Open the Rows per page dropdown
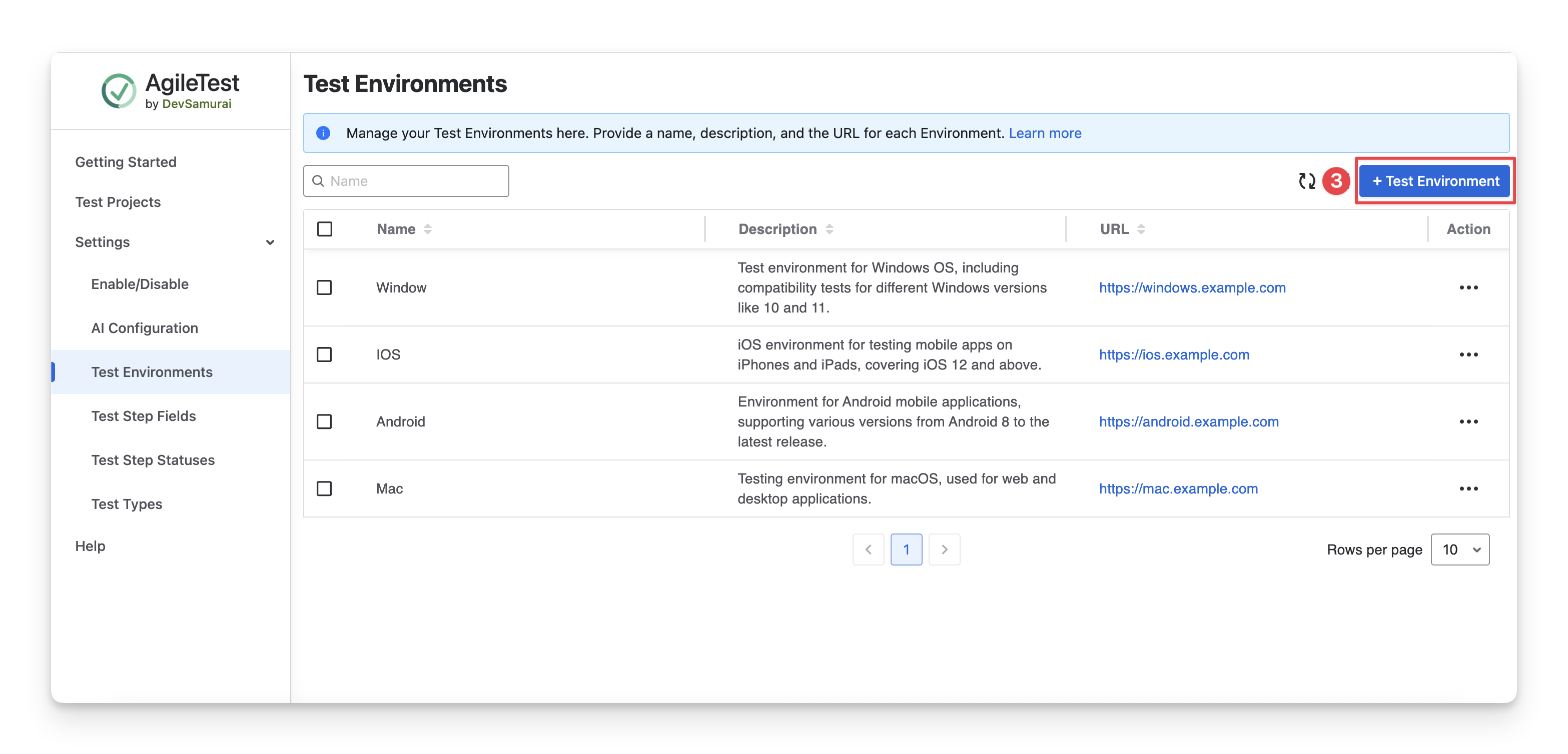This screenshot has height=754, width=1568. point(1459,549)
